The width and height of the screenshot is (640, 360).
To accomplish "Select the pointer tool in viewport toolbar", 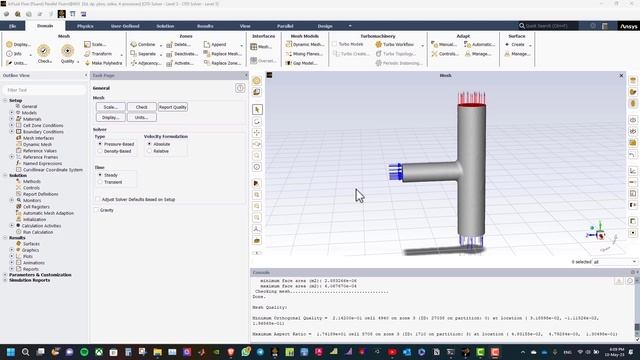I will (257, 109).
